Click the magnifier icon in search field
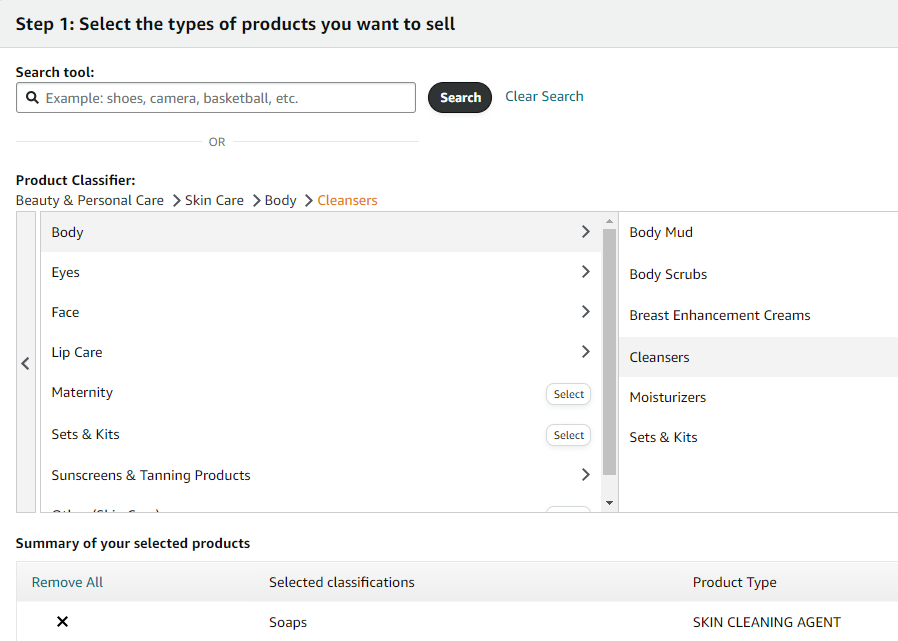Viewport: 898px width, 641px height. (32, 98)
